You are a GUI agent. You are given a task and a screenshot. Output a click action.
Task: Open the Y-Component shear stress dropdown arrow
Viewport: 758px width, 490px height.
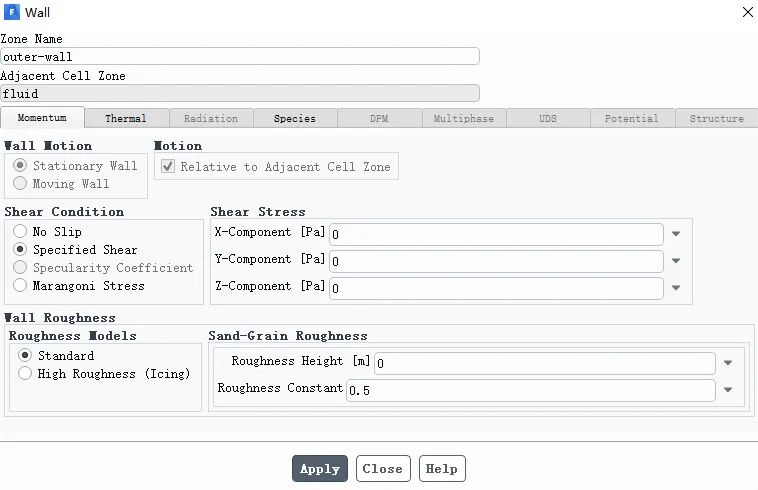676,261
